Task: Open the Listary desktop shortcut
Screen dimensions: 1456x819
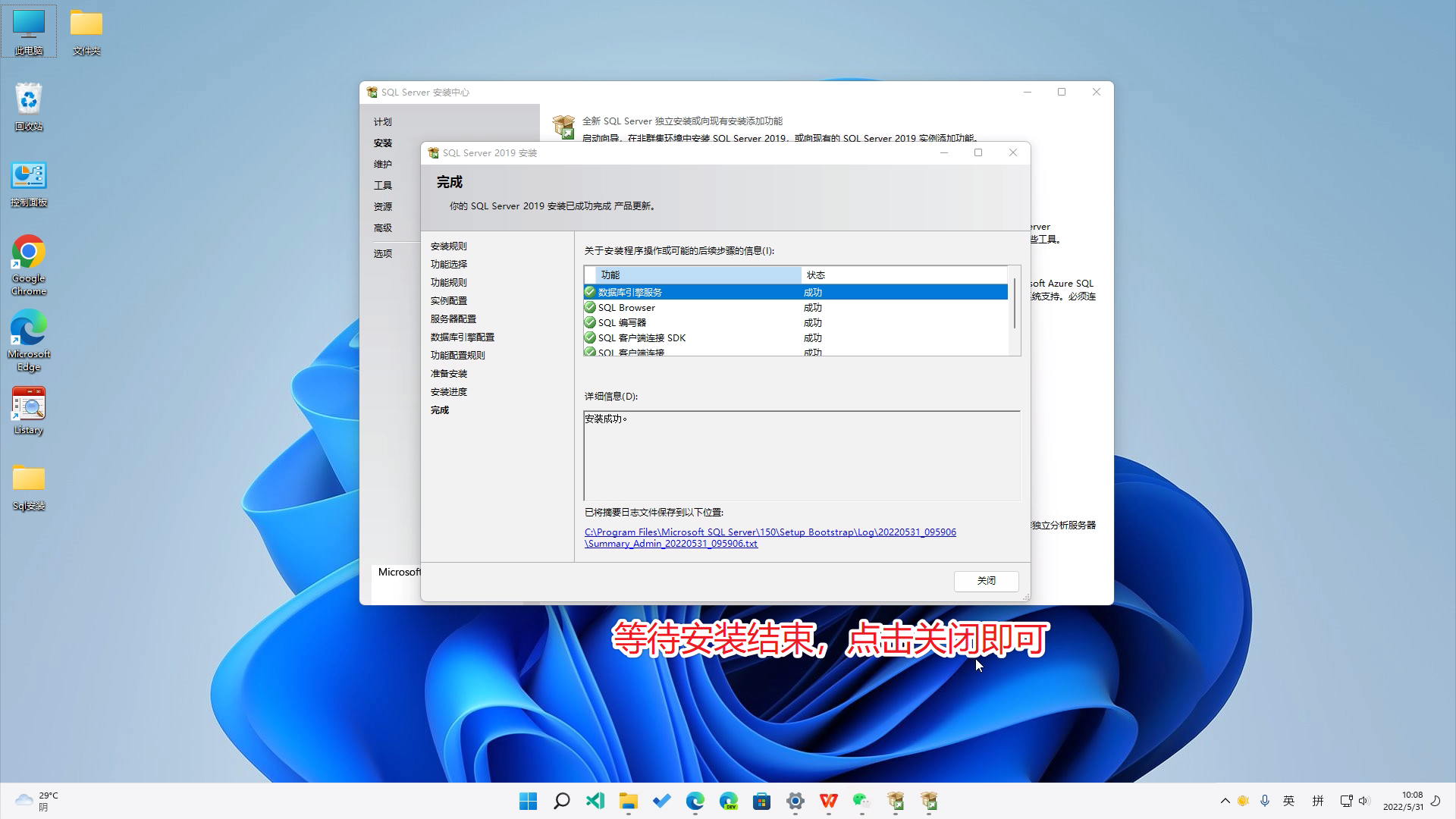Action: tap(29, 410)
